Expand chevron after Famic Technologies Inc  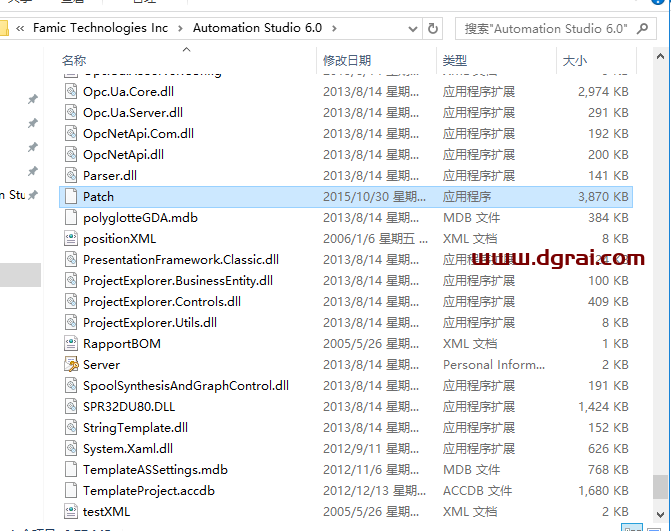(x=180, y=29)
